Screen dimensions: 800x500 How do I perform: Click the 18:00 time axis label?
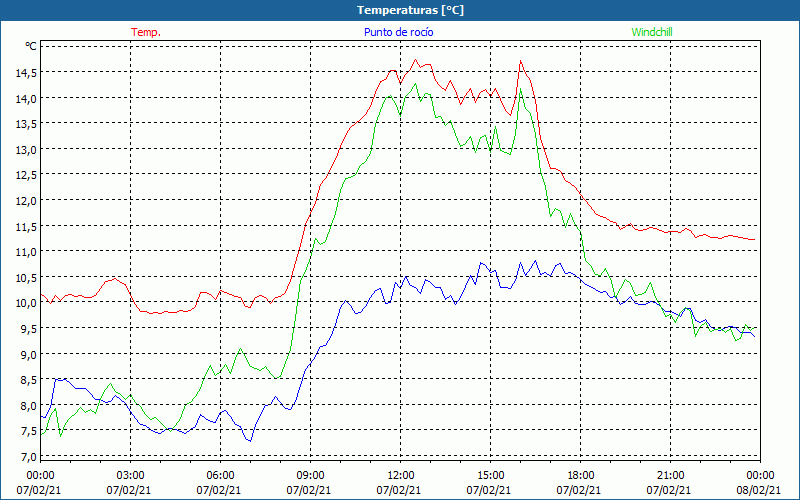tap(581, 475)
